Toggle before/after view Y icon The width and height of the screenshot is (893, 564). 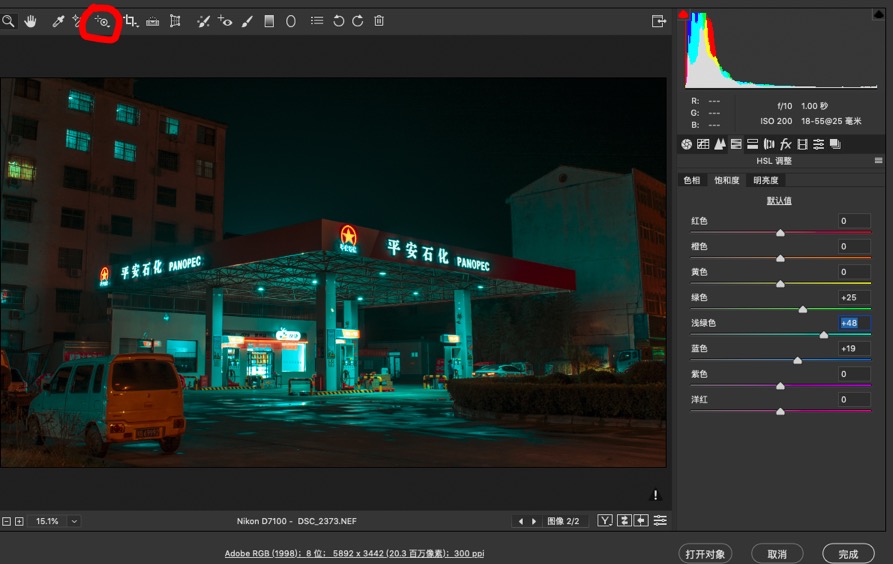coord(605,521)
